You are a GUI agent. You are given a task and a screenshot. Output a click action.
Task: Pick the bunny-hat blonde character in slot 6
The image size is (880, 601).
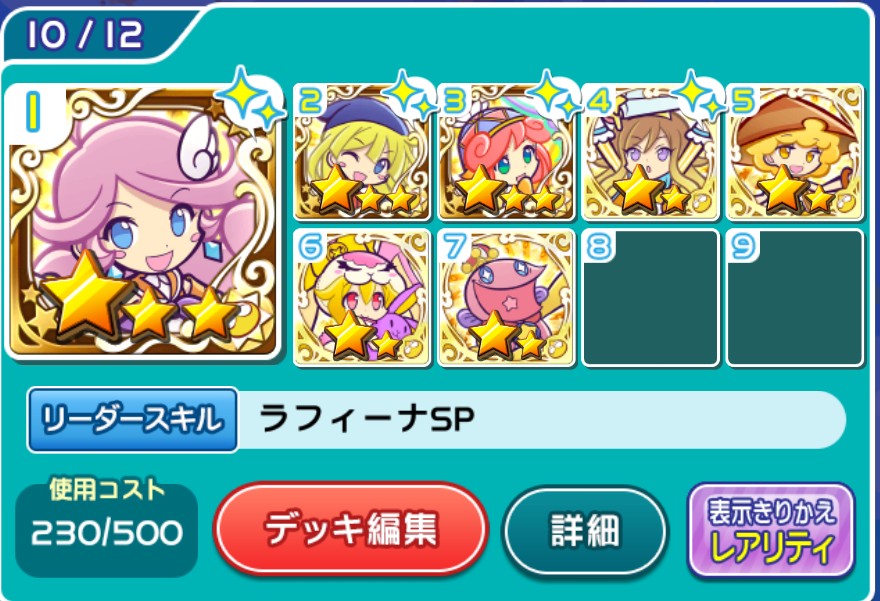pos(362,297)
